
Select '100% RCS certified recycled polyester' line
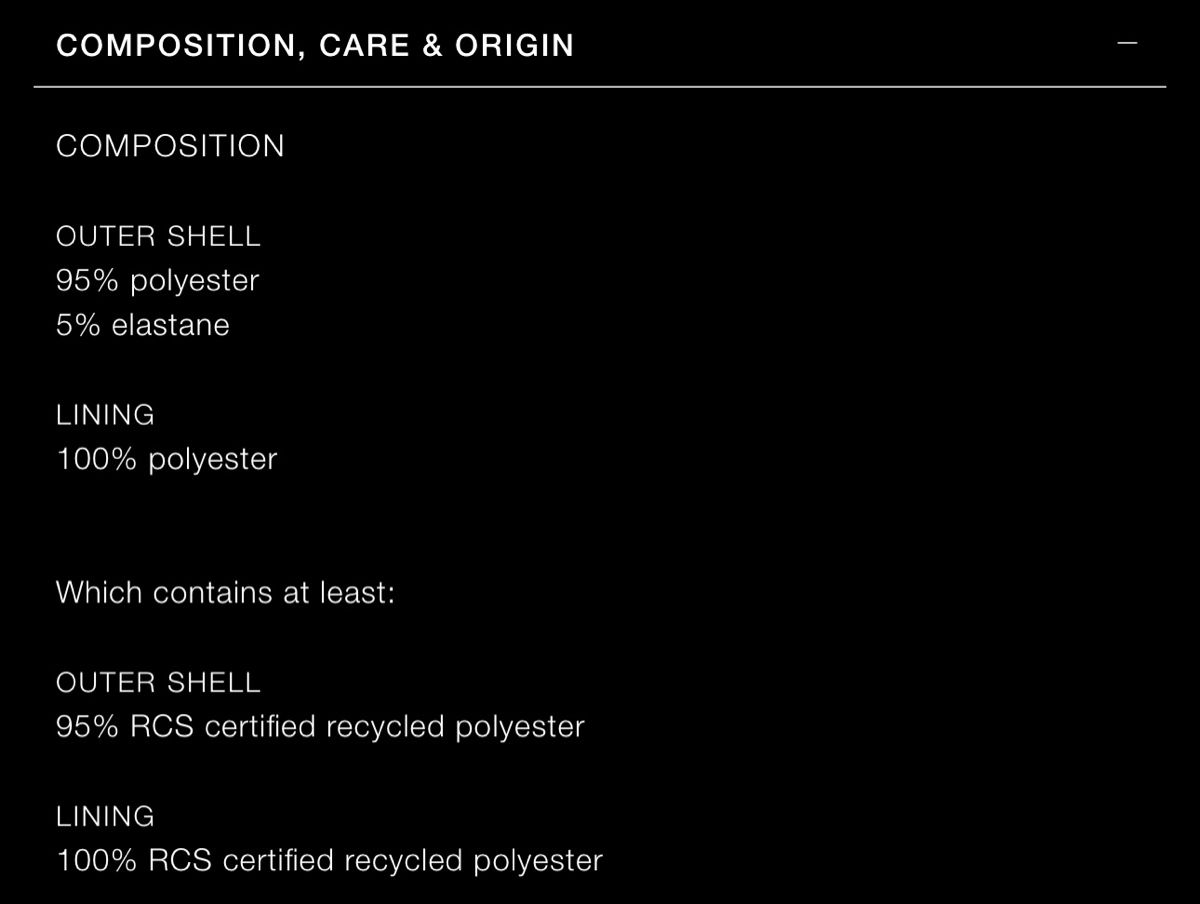point(329,861)
